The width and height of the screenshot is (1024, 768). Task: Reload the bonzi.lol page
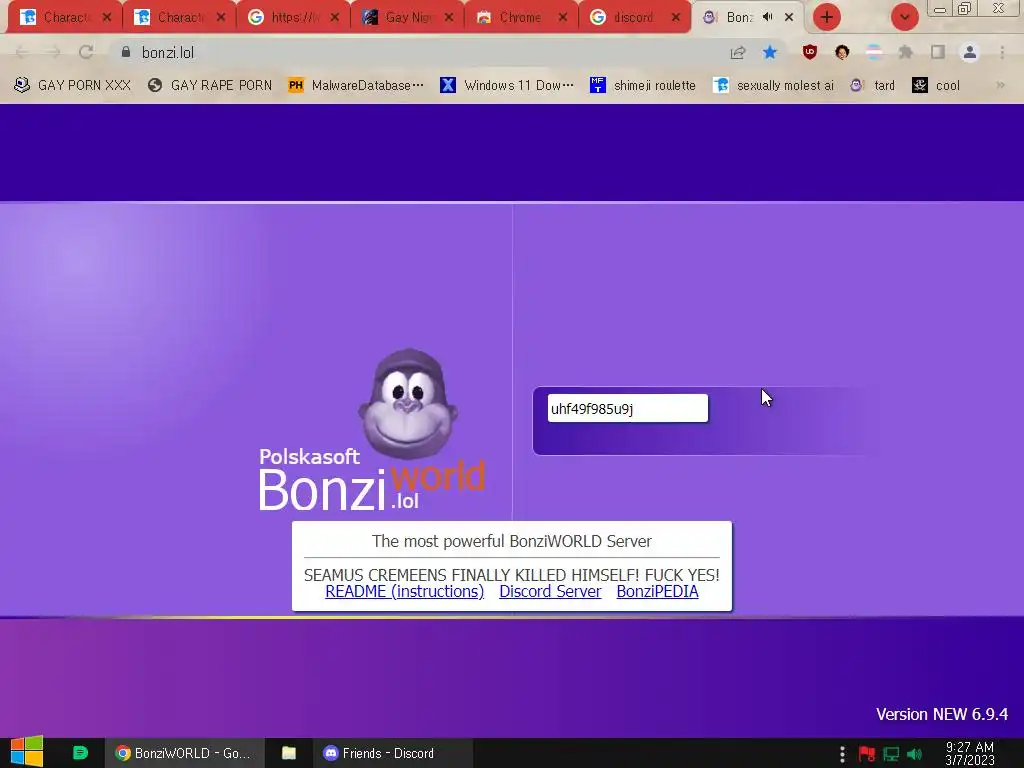(x=86, y=52)
